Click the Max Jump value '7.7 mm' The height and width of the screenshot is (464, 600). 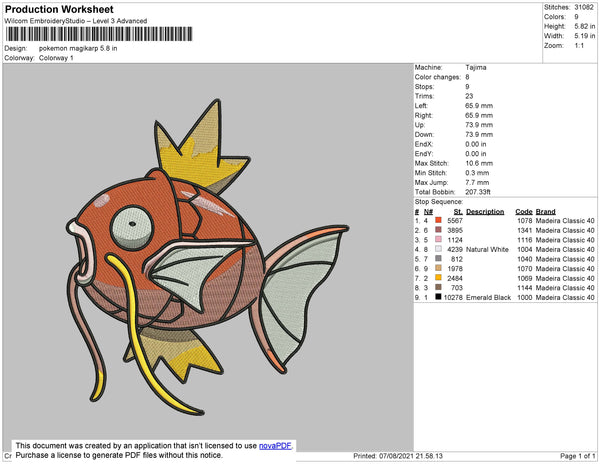tap(477, 182)
